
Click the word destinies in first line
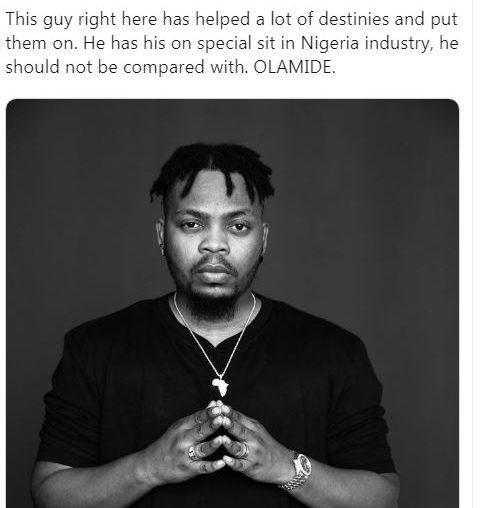click(354, 19)
